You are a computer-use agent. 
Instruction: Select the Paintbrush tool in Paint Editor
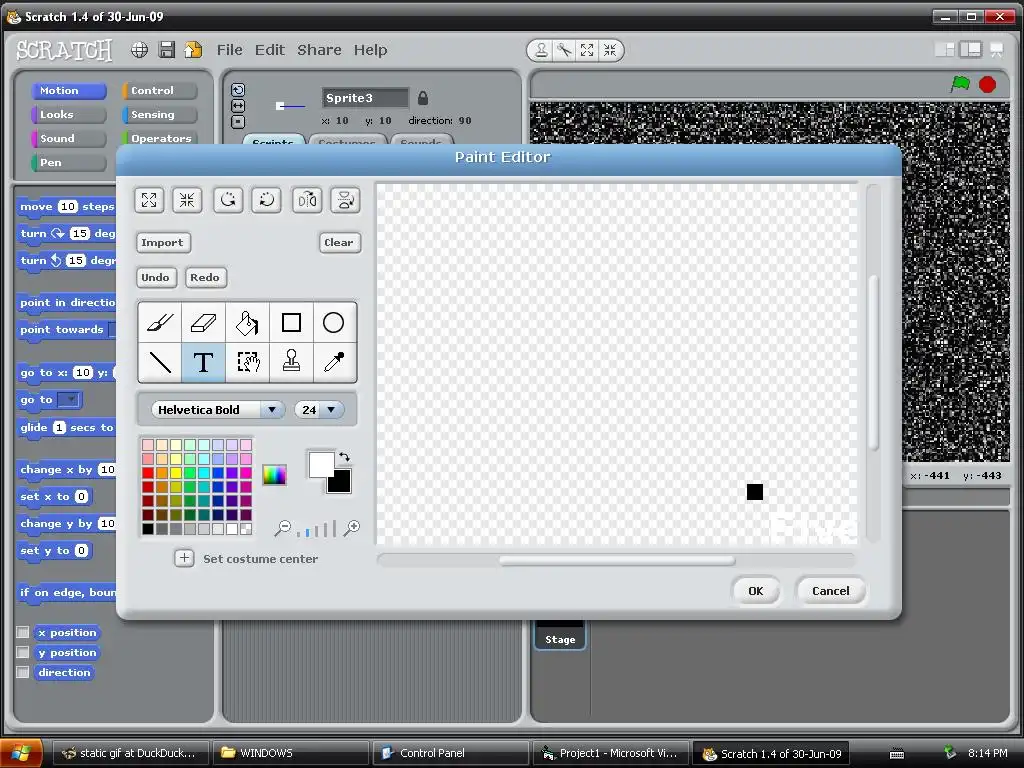pos(160,323)
